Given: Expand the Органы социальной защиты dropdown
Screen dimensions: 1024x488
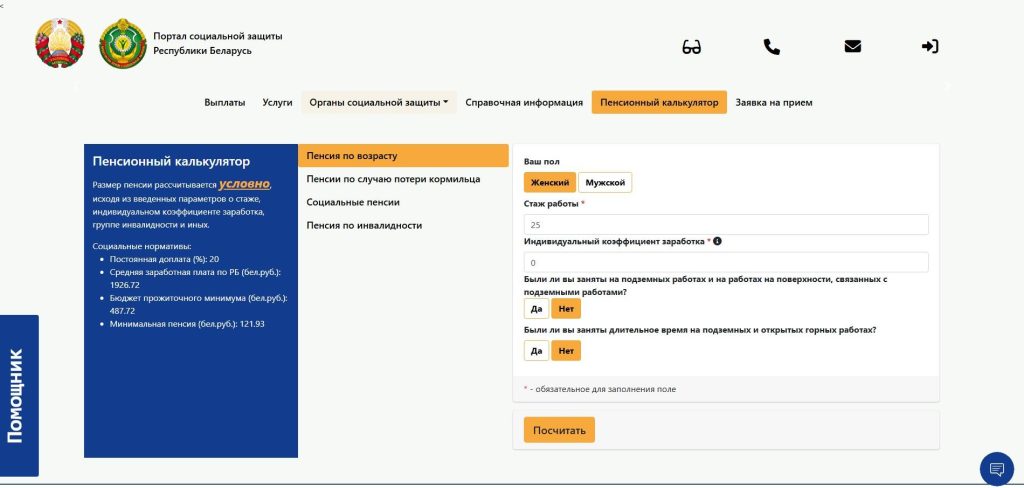Looking at the screenshot, I should [378, 102].
